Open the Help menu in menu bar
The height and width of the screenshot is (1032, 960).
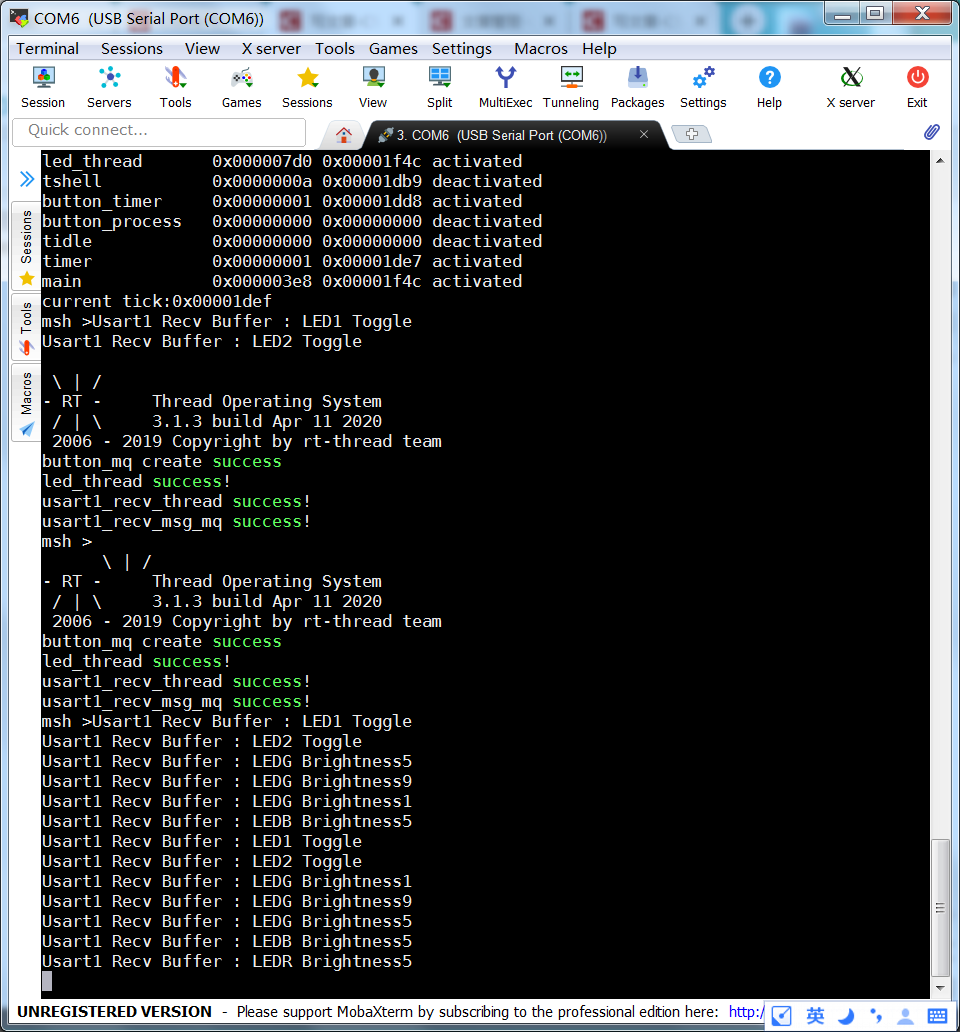[x=599, y=49]
